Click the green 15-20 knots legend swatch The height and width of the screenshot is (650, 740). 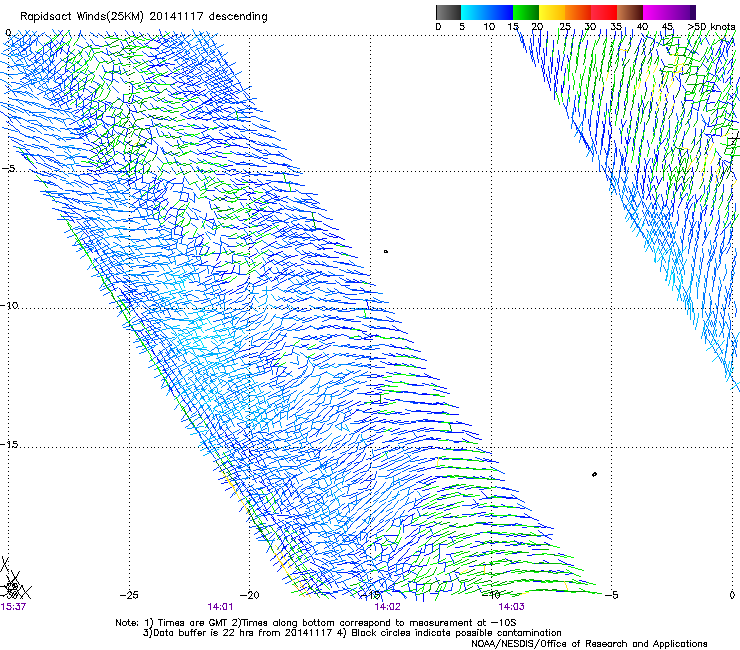pos(526,12)
